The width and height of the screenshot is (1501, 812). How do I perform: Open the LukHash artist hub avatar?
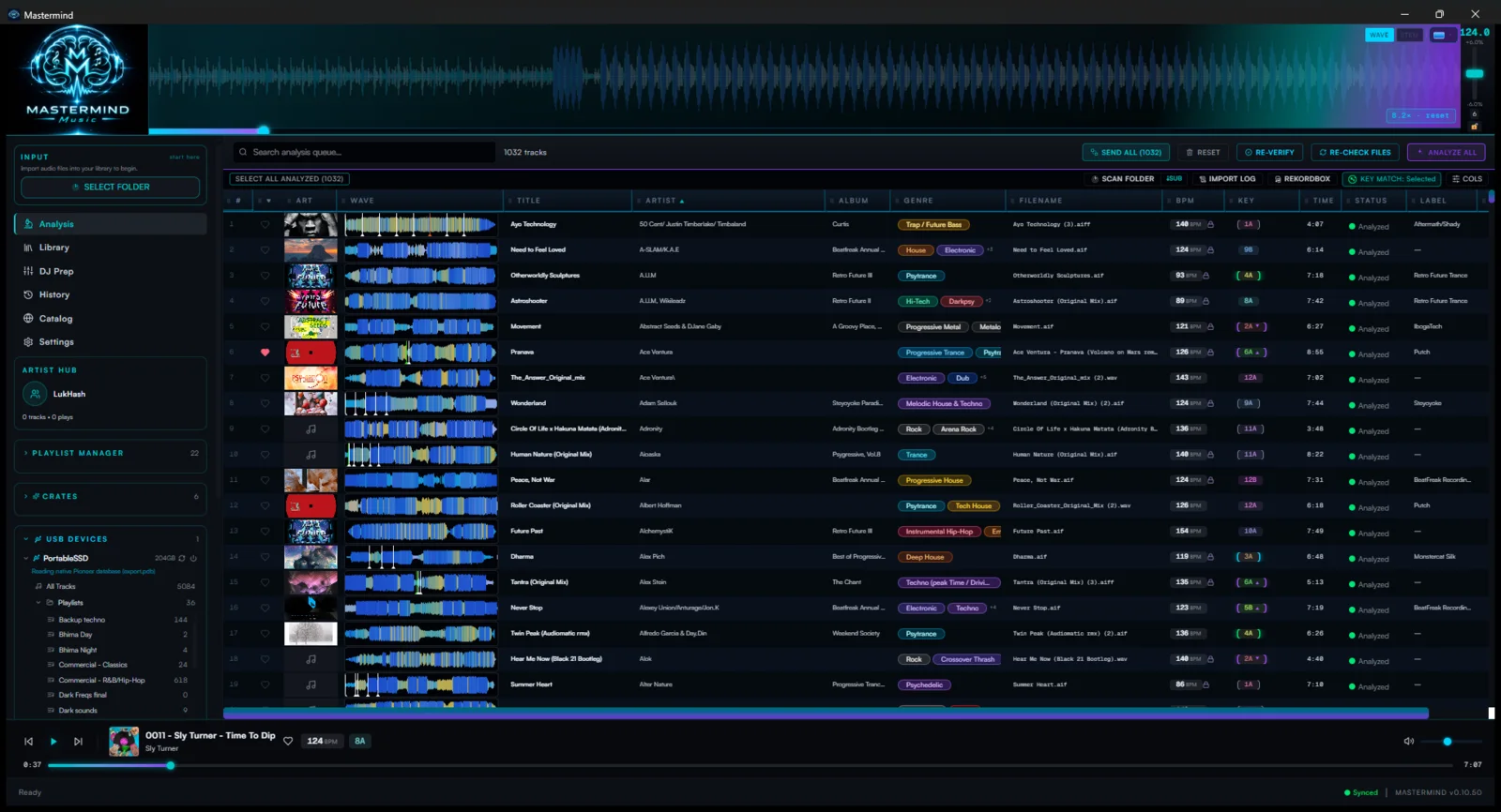[x=36, y=394]
